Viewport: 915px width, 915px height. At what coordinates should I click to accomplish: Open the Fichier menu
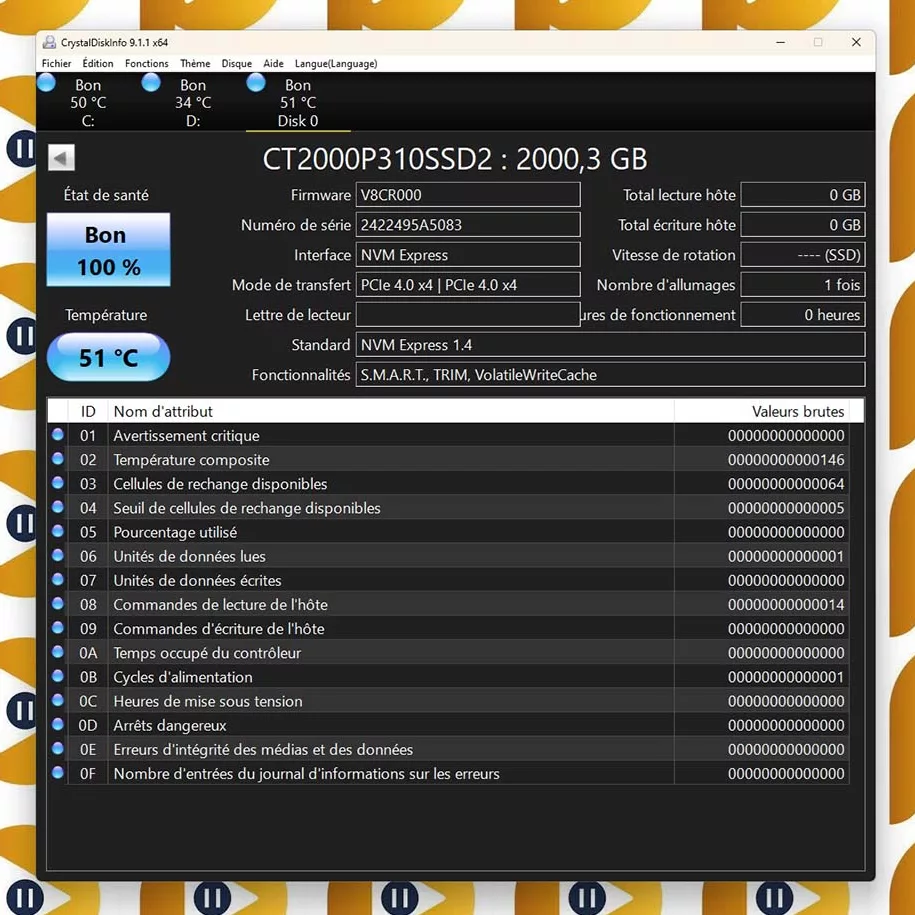pos(56,64)
